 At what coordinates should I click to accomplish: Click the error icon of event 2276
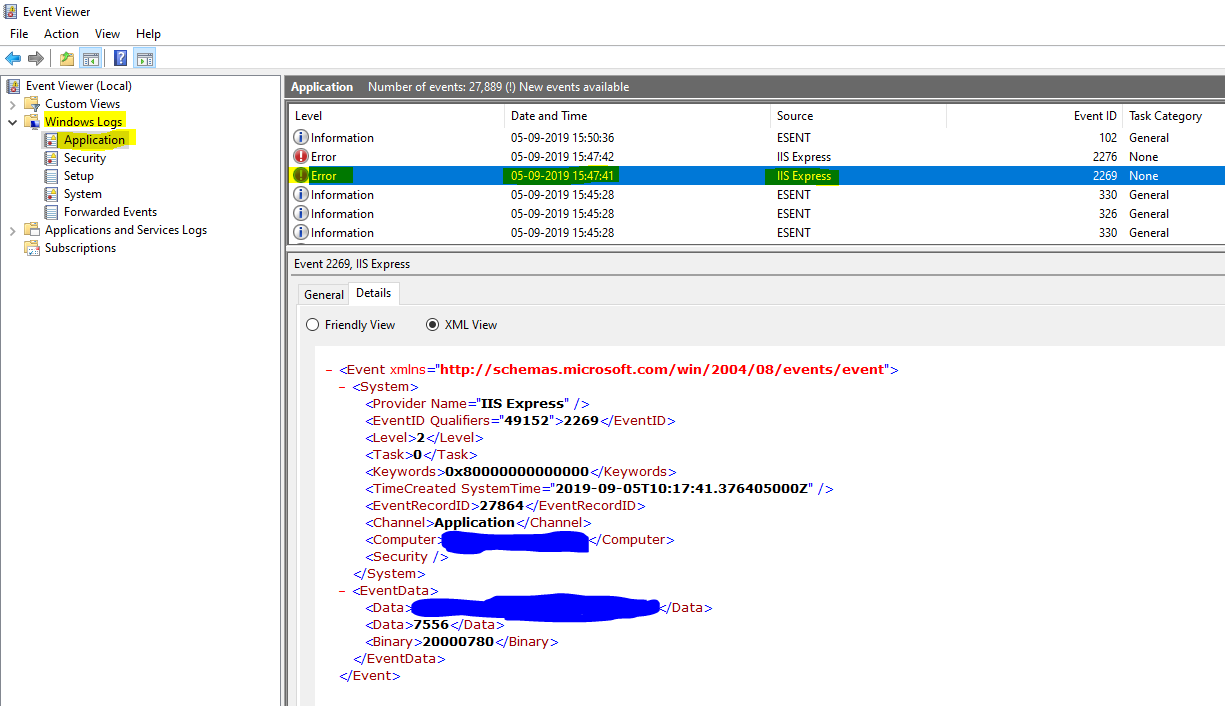[301, 157]
